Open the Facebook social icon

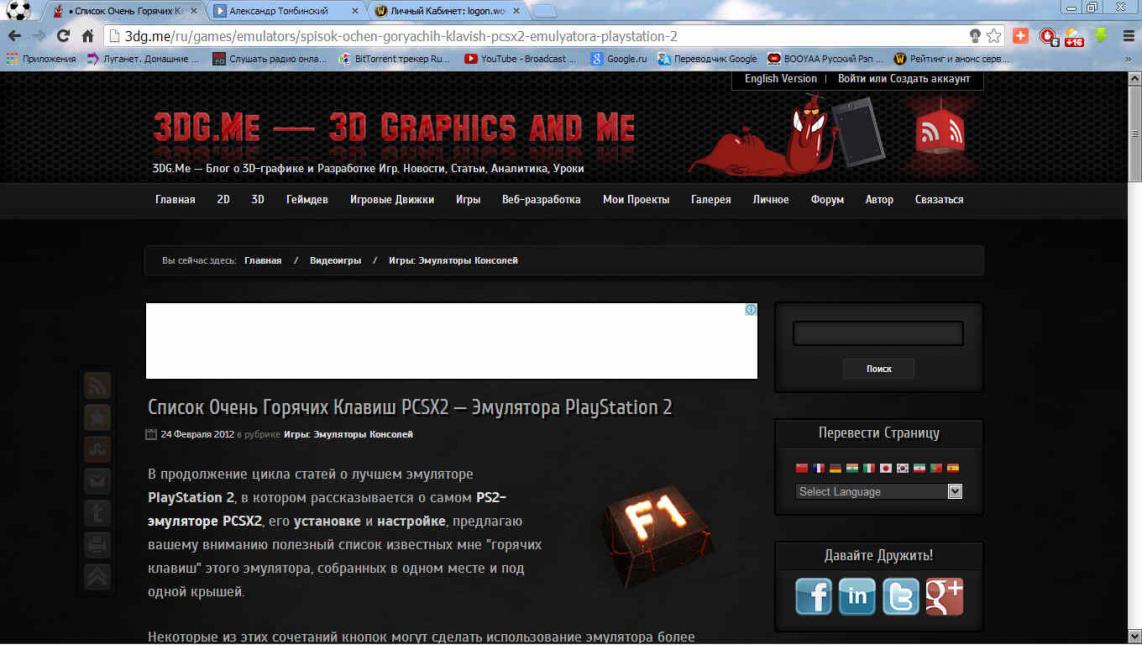coord(813,597)
